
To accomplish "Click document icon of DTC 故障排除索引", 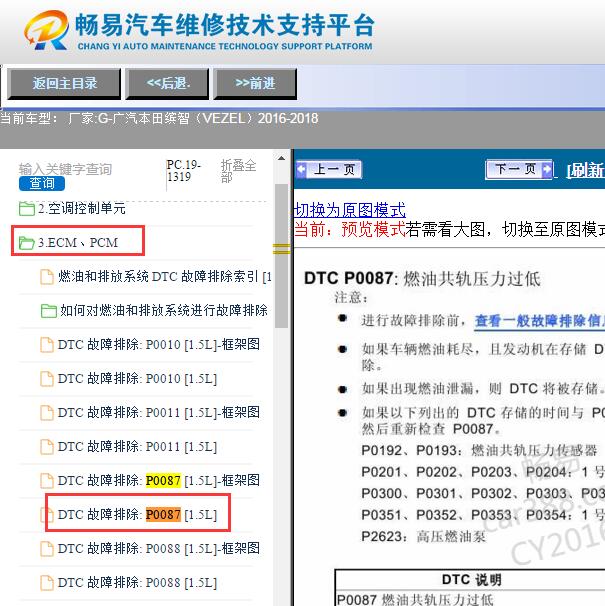I will tap(47, 277).
